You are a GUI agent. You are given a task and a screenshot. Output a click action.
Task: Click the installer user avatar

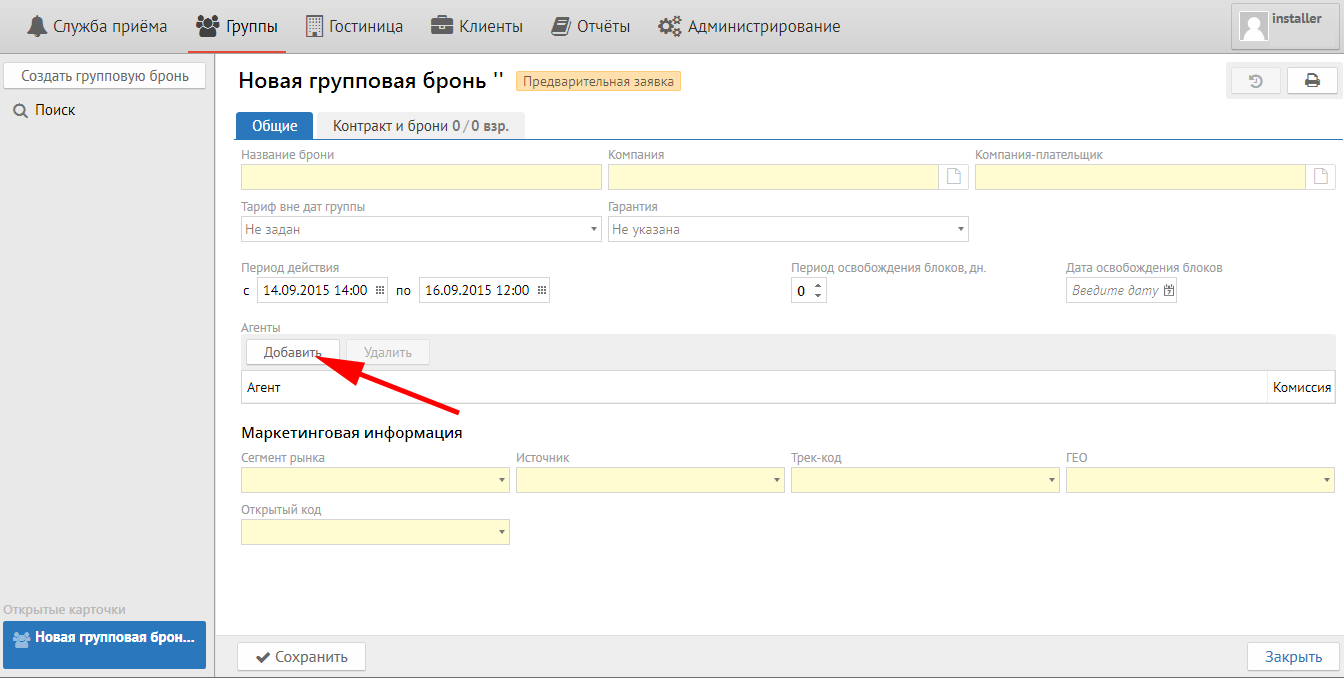tap(1254, 27)
